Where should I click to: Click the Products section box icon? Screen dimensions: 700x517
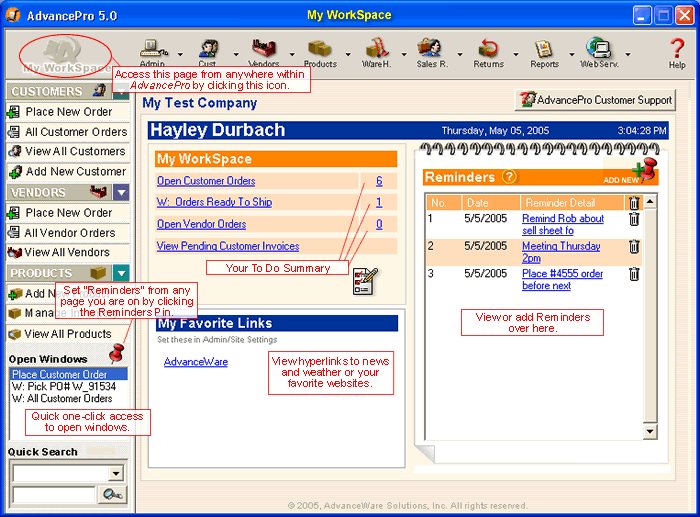98,272
